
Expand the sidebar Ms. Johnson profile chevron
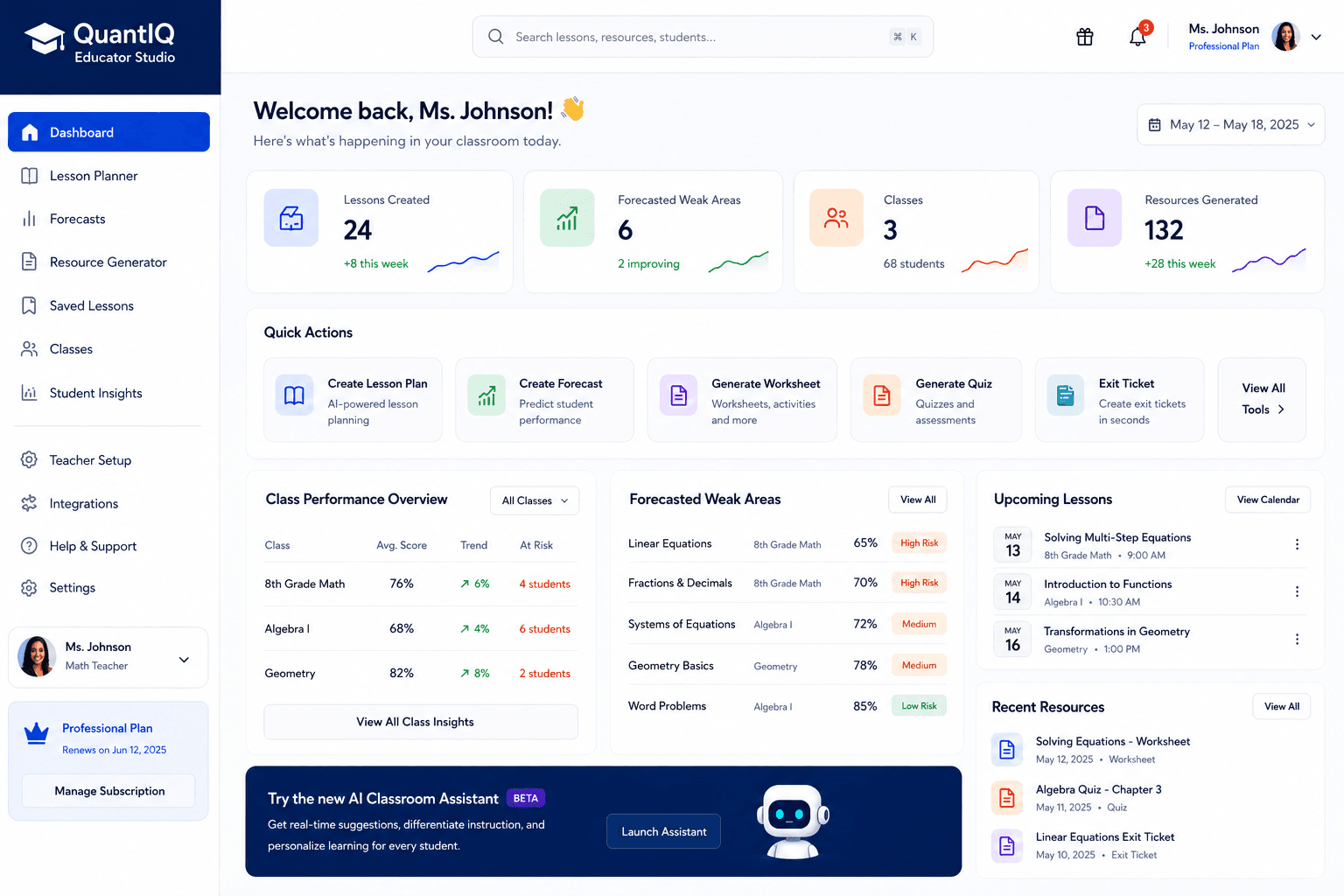[184, 660]
